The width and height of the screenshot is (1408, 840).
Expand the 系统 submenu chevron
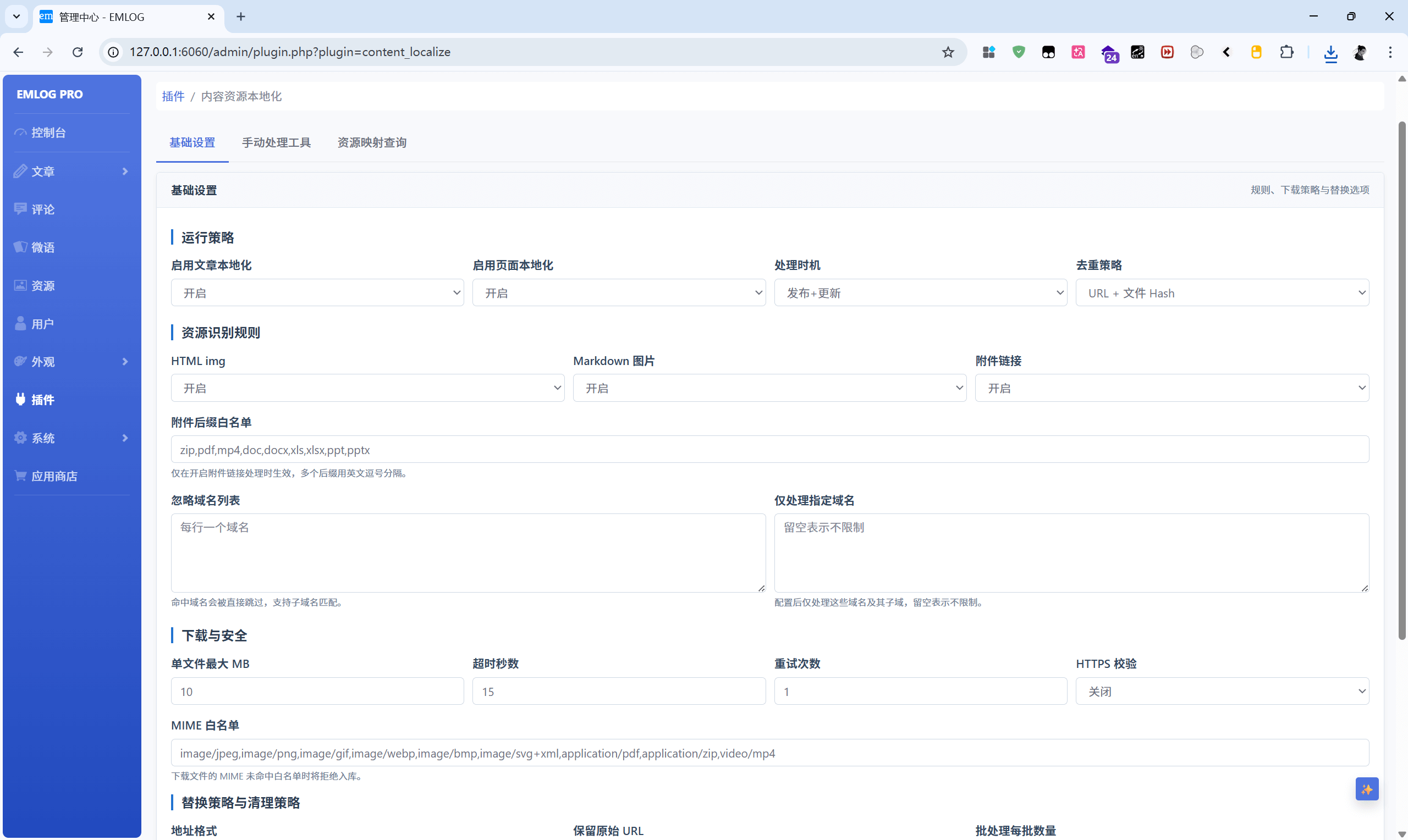tap(125, 438)
